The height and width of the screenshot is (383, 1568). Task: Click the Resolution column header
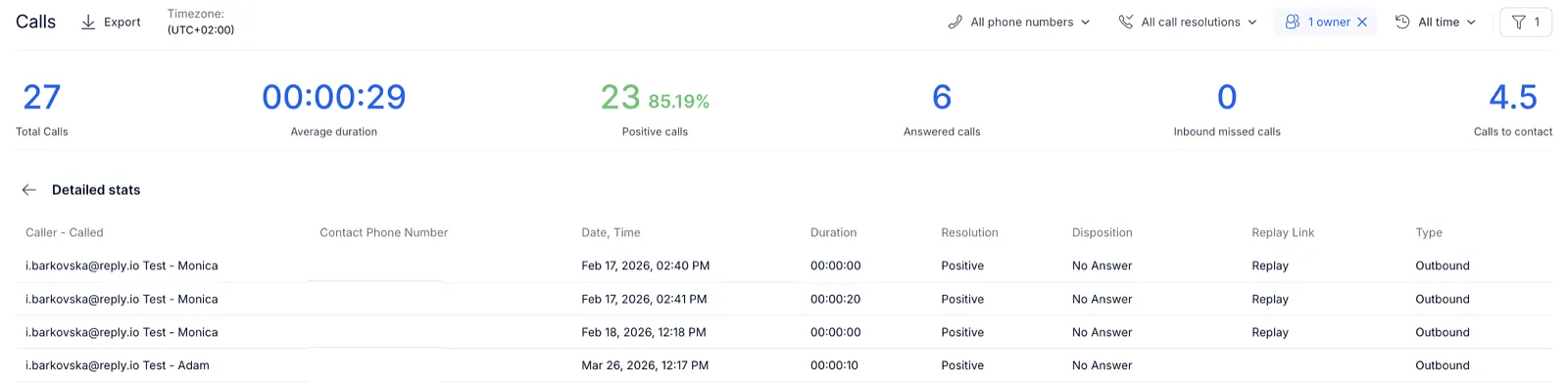(x=970, y=232)
